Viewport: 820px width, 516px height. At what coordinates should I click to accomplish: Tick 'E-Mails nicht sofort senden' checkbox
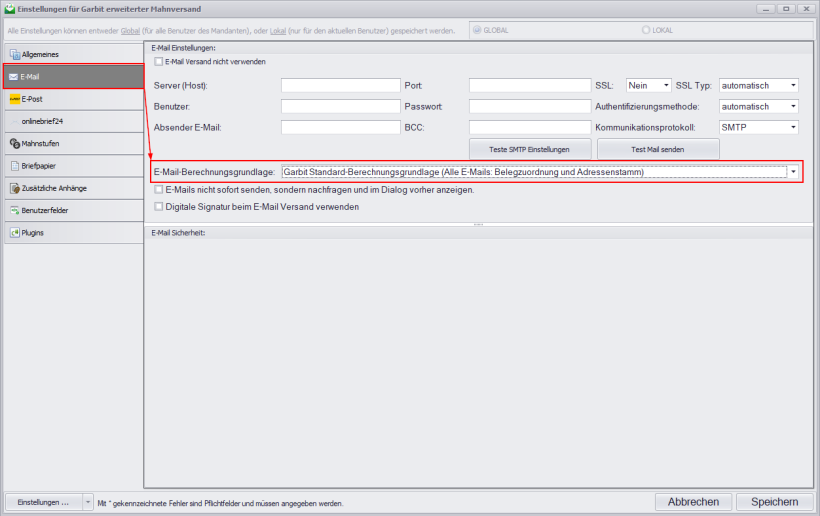158,189
